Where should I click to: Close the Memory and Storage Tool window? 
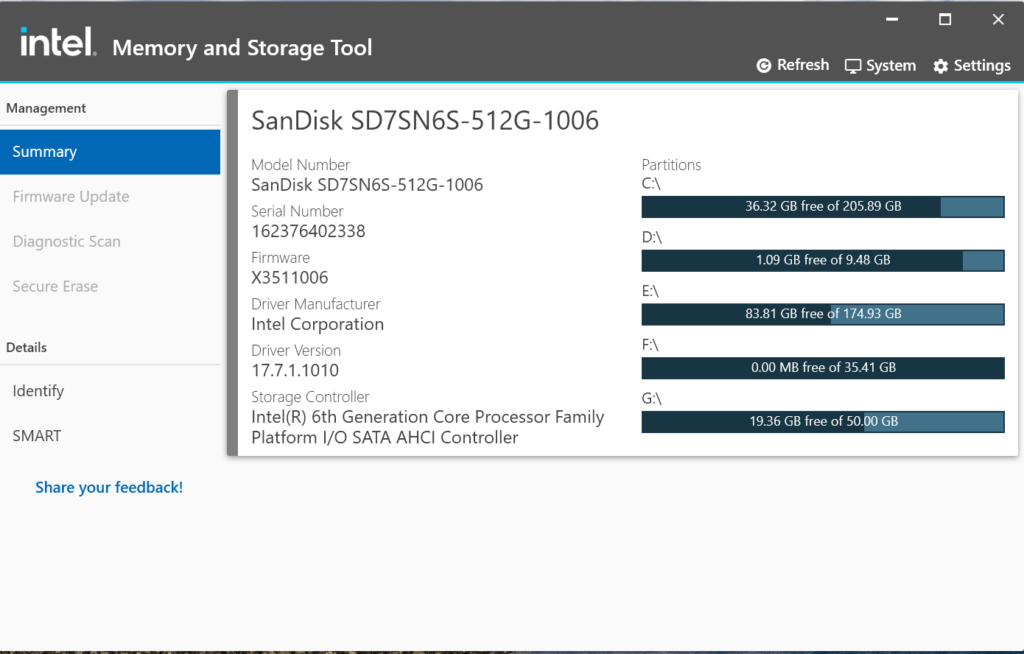click(x=998, y=20)
